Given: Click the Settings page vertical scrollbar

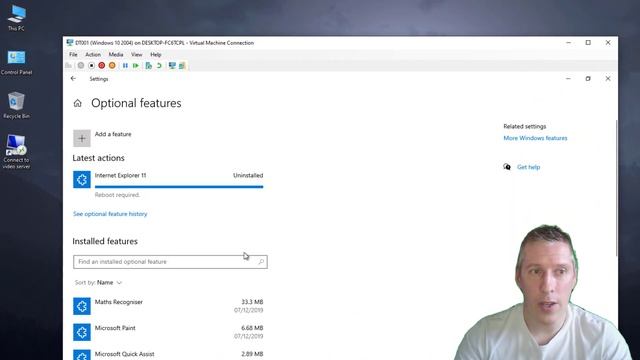Looking at the screenshot, I should tap(616, 188).
